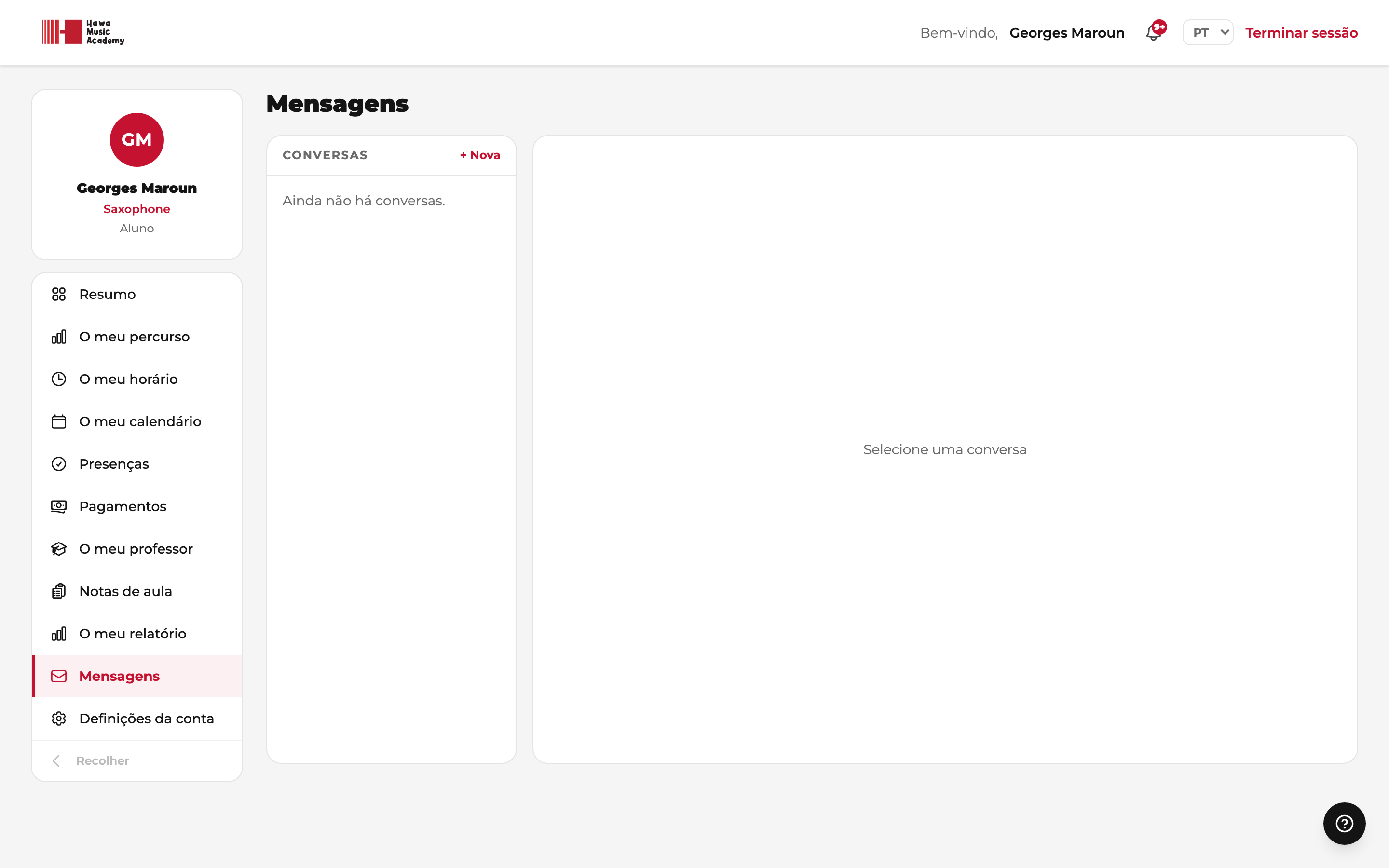The image size is (1389, 868).
Task: Open O meu calendário menu item
Action: click(137, 422)
